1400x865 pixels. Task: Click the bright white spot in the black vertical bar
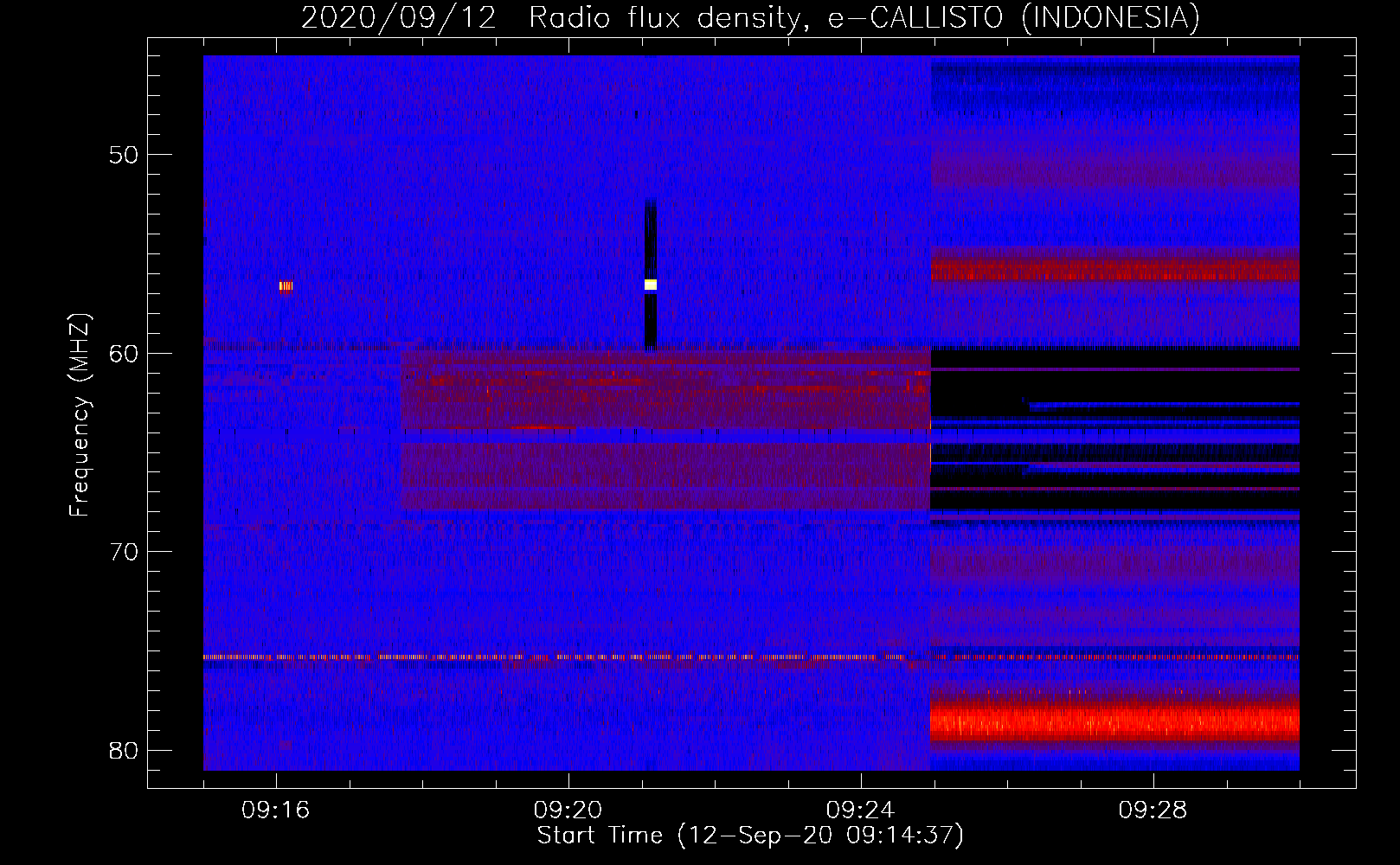tap(651, 285)
